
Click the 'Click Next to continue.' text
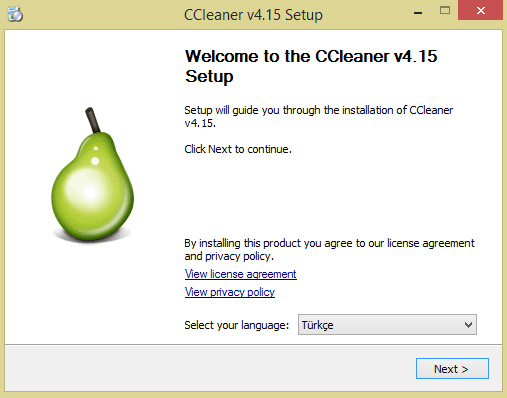pos(238,149)
